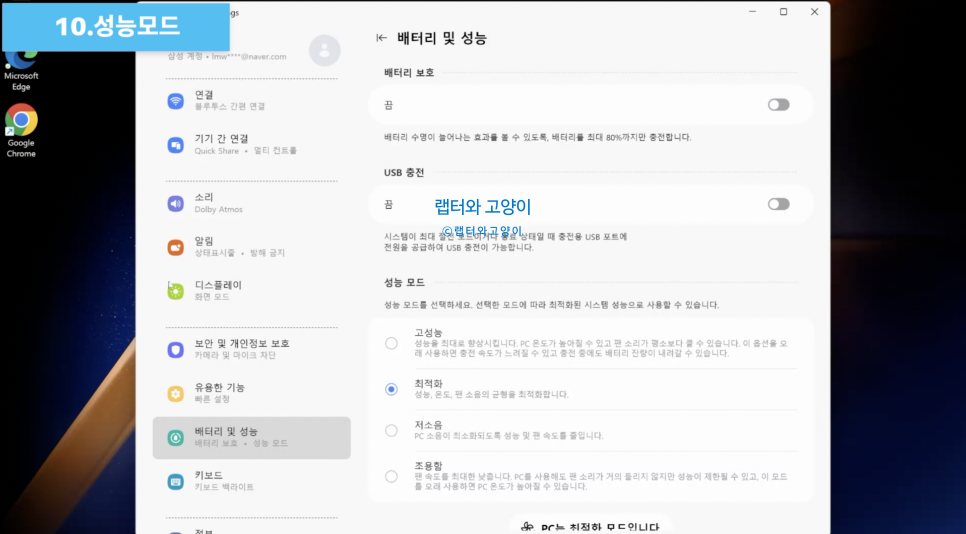The height and width of the screenshot is (534, 966).
Task: Click the 배터리 및 성능 page title
Action: (442, 38)
